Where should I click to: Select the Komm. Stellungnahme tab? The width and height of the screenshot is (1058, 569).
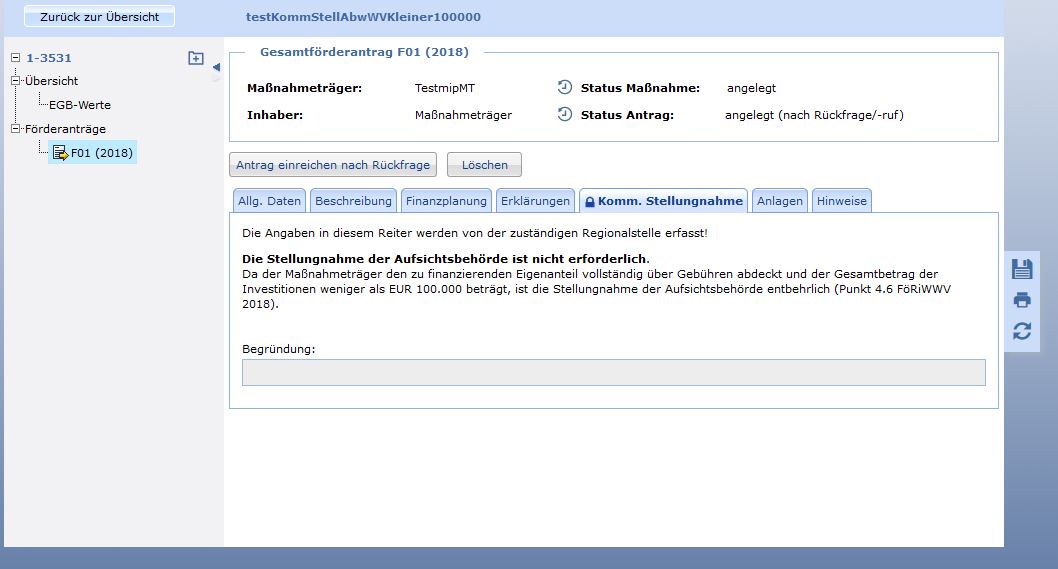point(663,200)
